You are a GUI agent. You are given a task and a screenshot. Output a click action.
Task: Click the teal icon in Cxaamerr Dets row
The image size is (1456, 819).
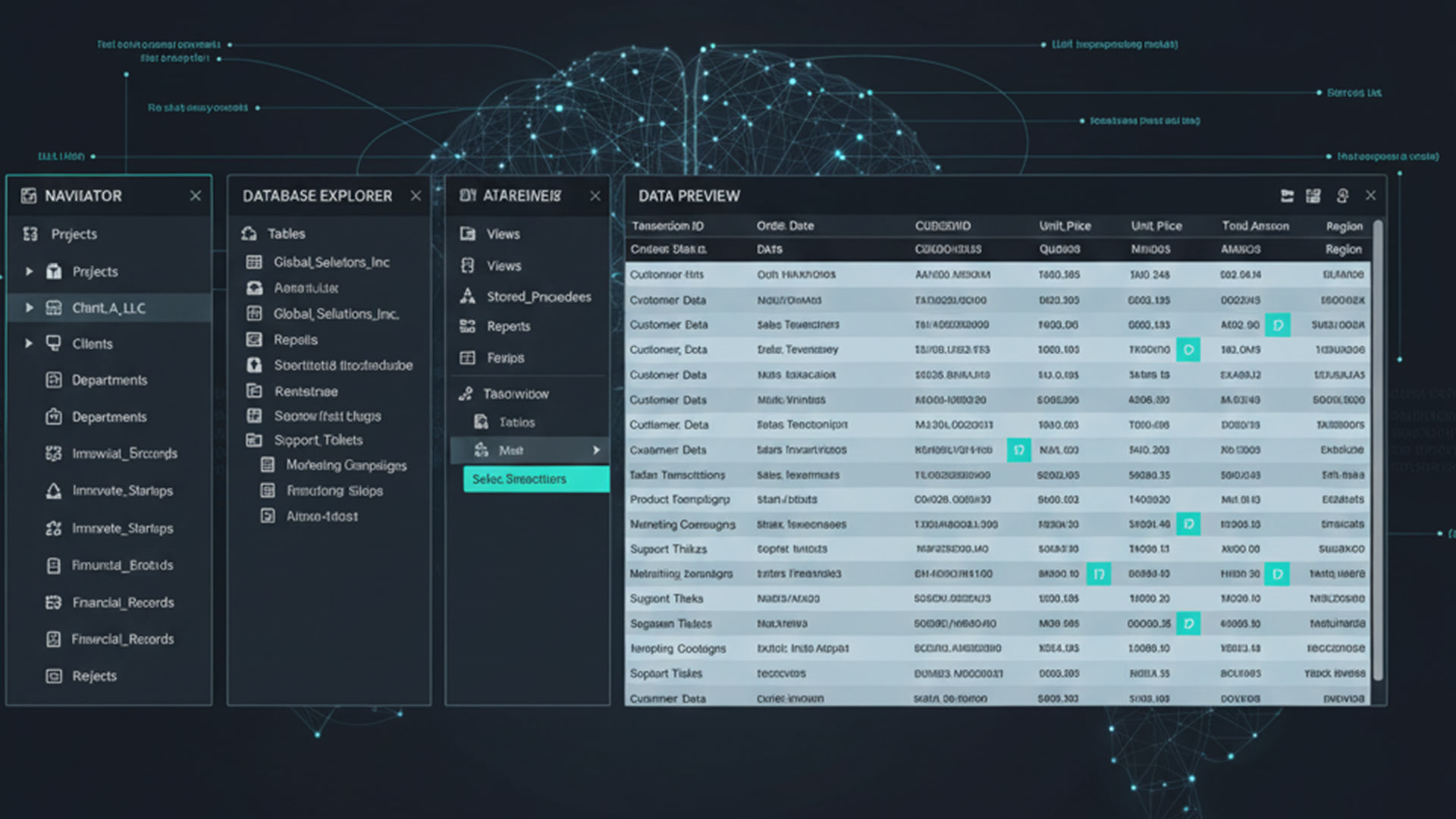tap(1018, 450)
